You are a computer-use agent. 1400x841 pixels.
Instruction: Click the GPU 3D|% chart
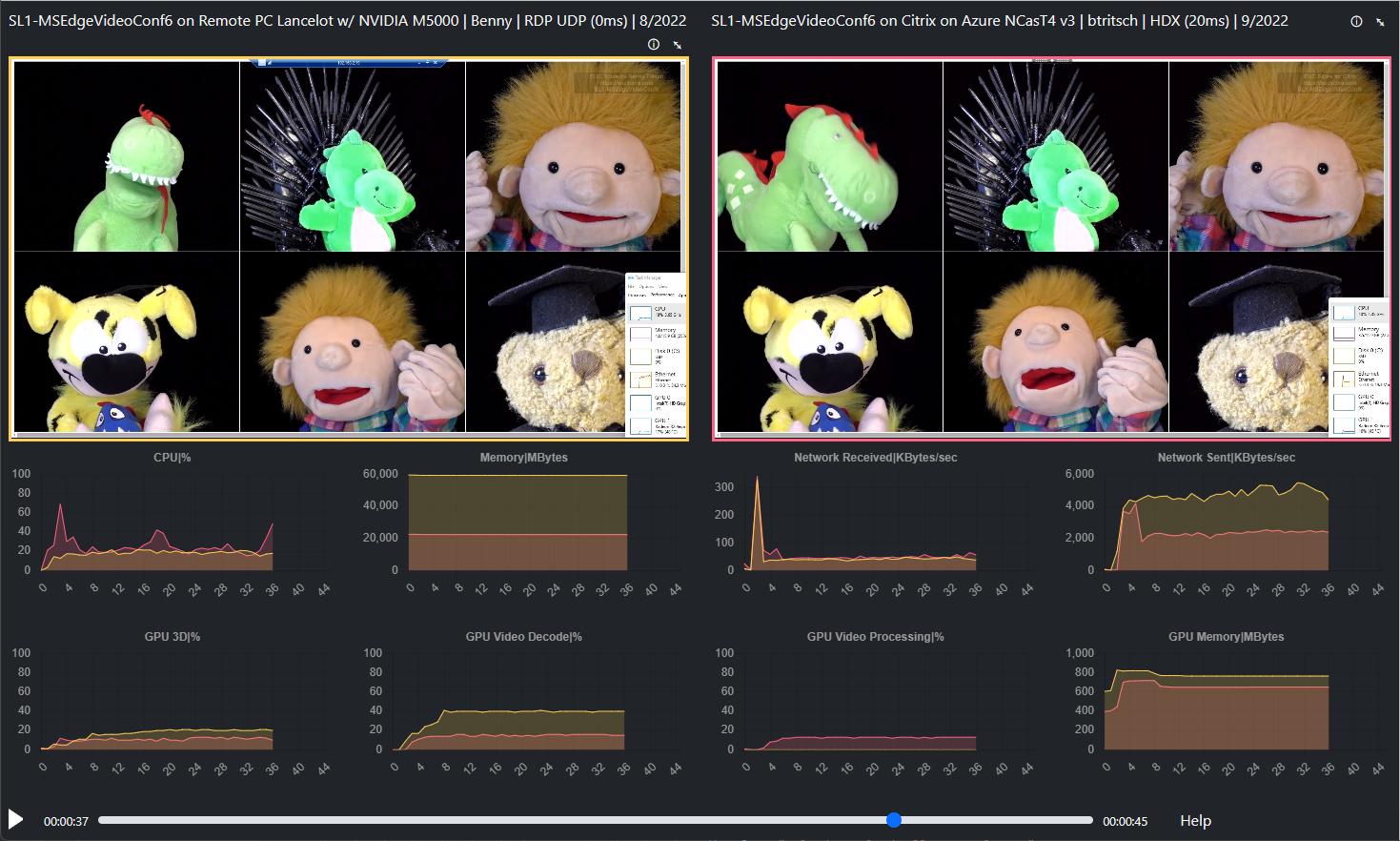tap(172, 704)
